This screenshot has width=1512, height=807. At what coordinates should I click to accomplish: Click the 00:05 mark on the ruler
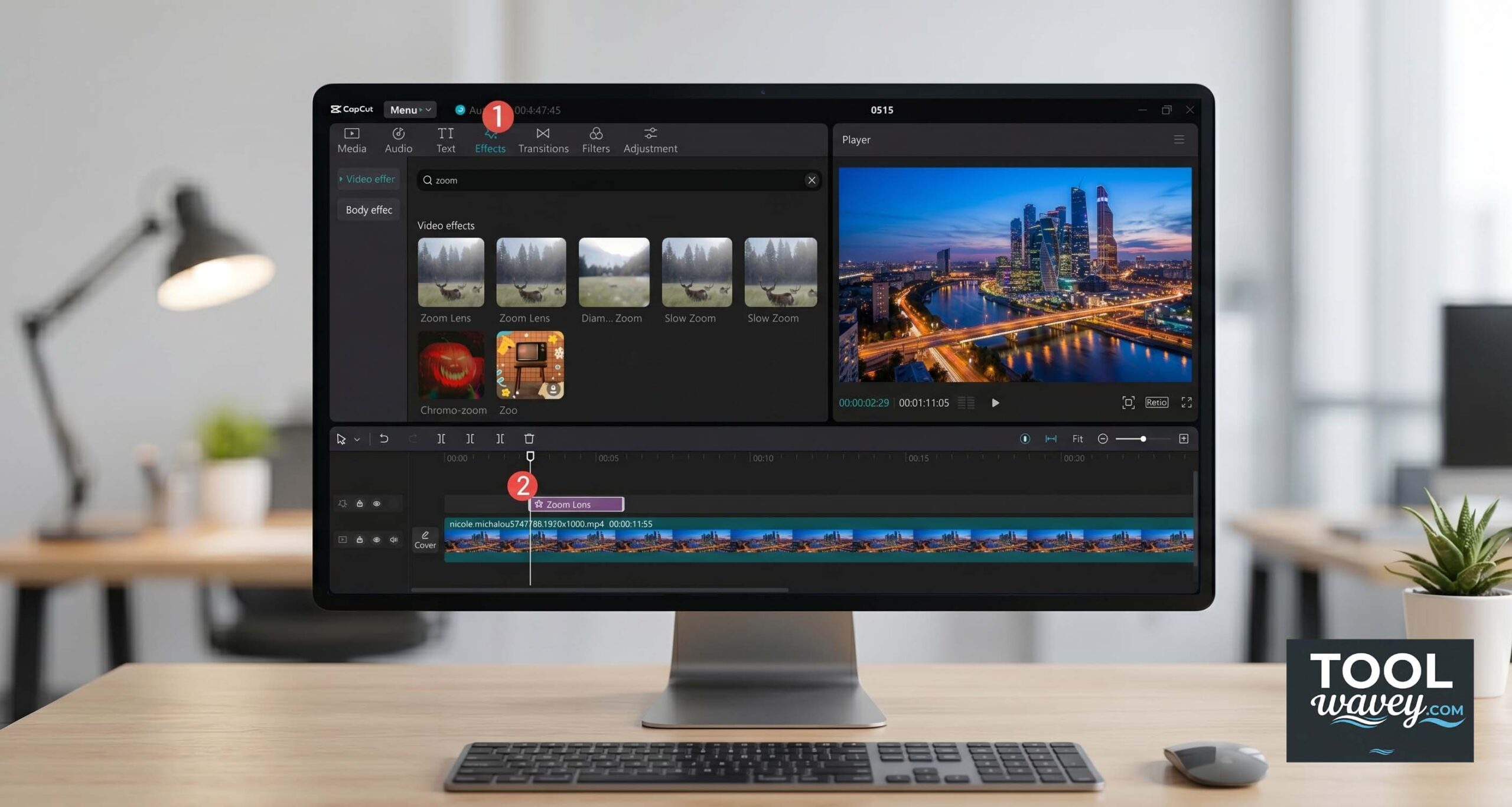[x=608, y=458]
